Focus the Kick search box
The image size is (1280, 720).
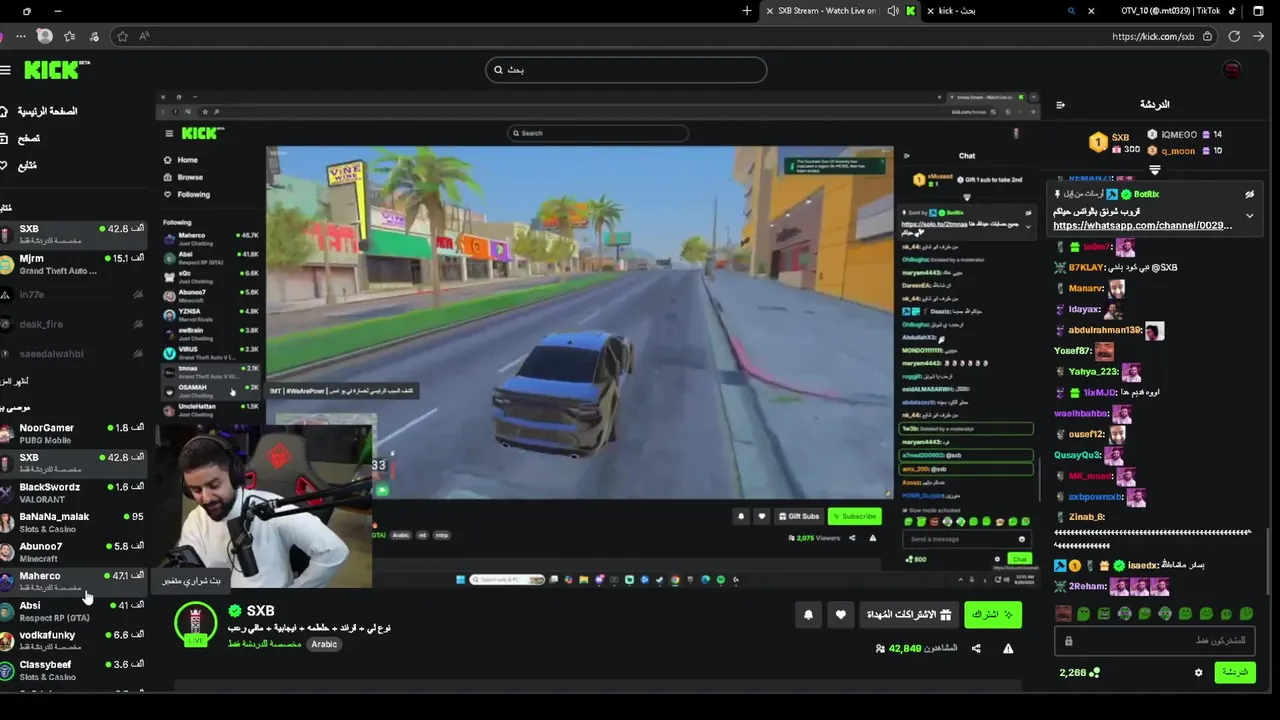[x=626, y=70]
